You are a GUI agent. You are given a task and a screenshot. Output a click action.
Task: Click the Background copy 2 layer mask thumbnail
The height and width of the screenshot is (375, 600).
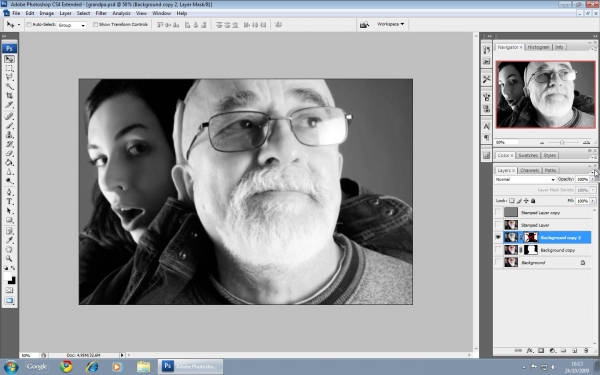(x=531, y=237)
